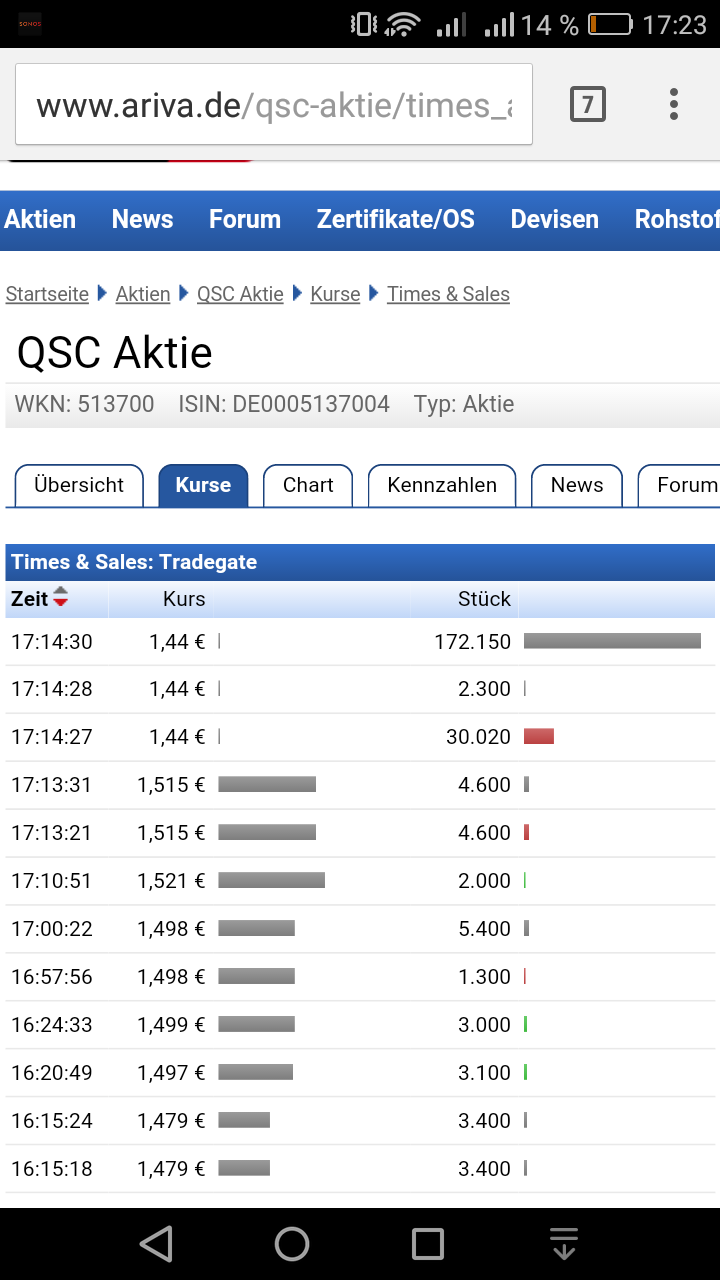The width and height of the screenshot is (720, 1280).
Task: Click the Kurse breadcrumb link
Action: pos(335,294)
